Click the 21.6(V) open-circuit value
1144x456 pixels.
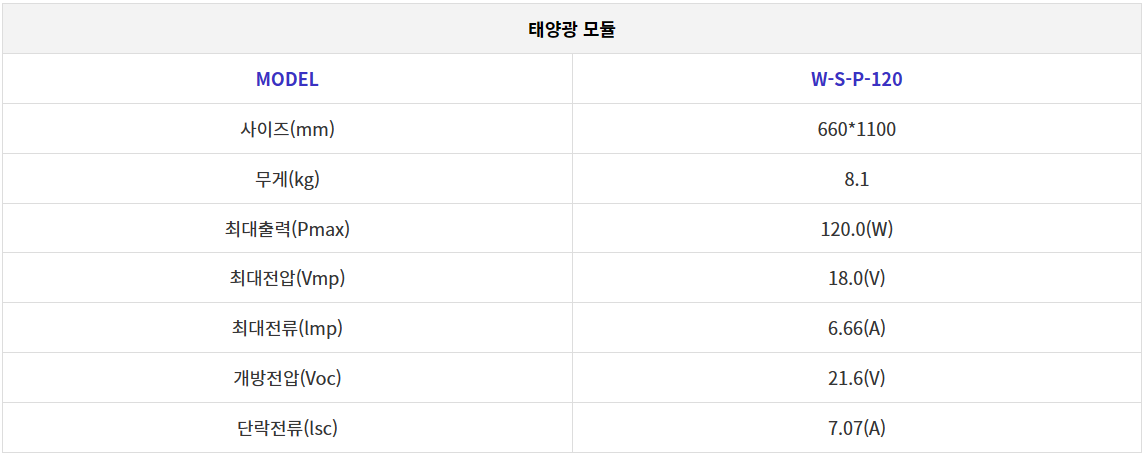coord(857,378)
